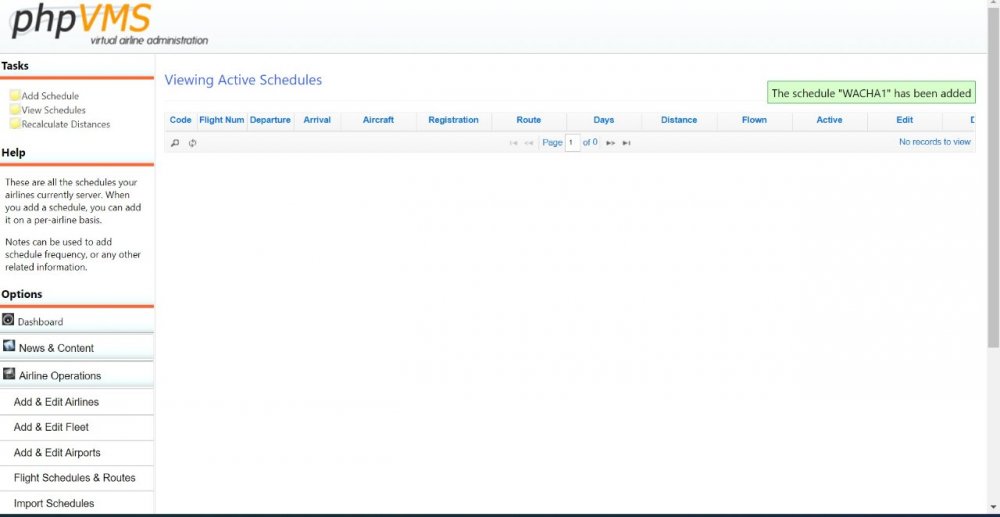Click the reload grid refresh icon
This screenshot has height=517, width=1000.
(192, 143)
